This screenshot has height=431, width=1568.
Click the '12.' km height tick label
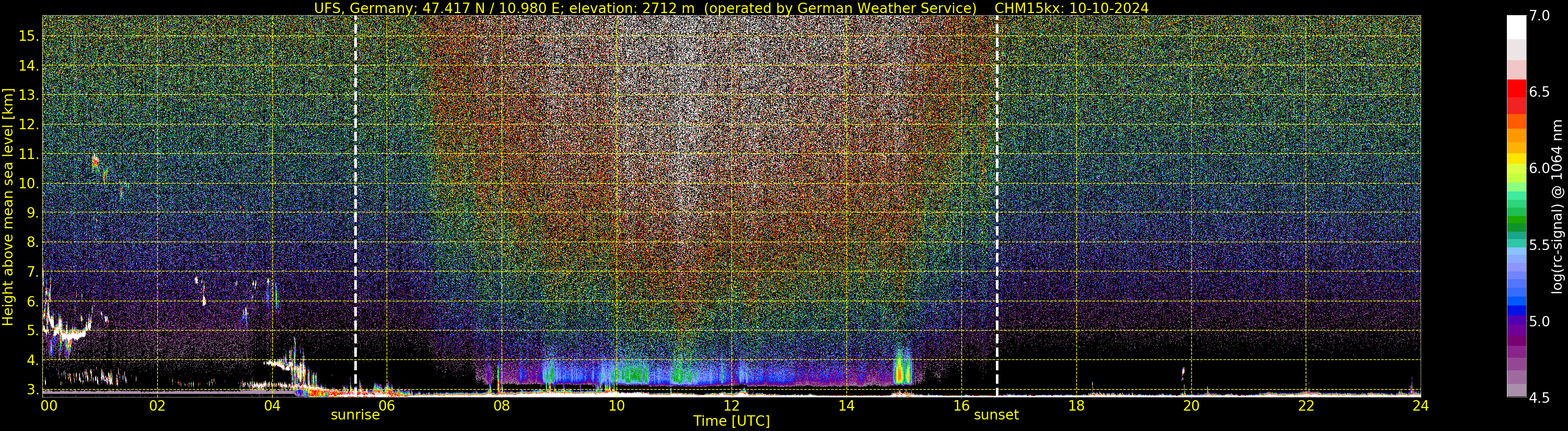click(x=28, y=124)
